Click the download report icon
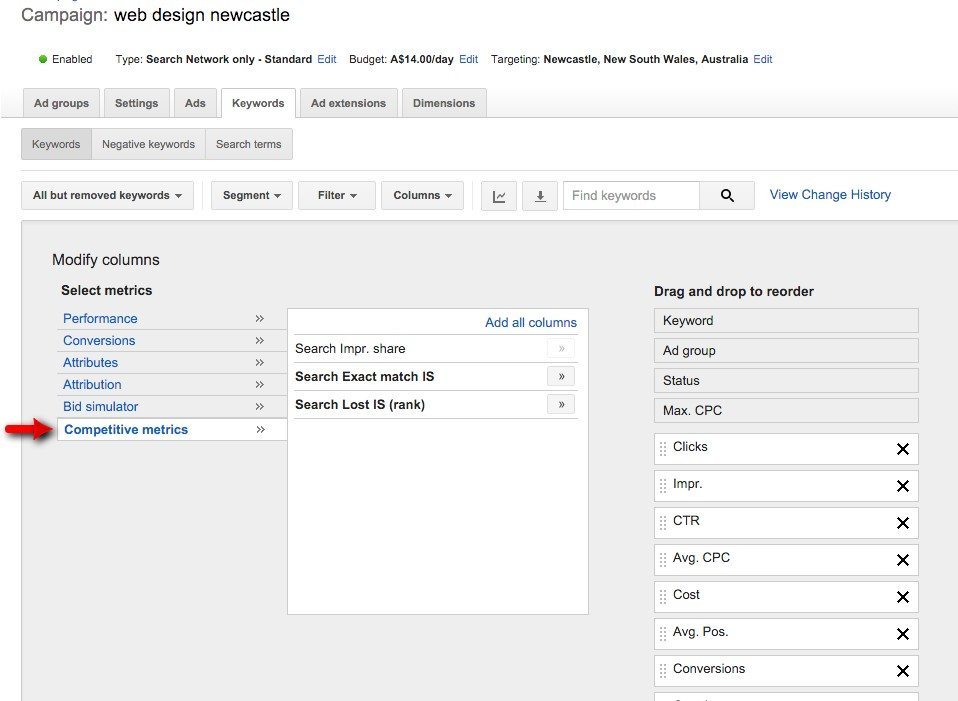 pos(540,195)
